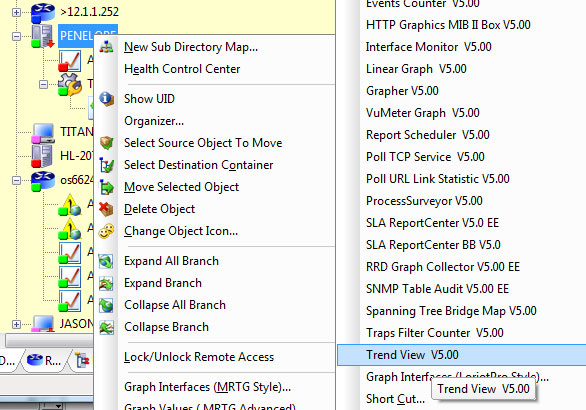The height and width of the screenshot is (410, 586).
Task: Launch Trend View V5.00 plugin
Action: [462, 355]
